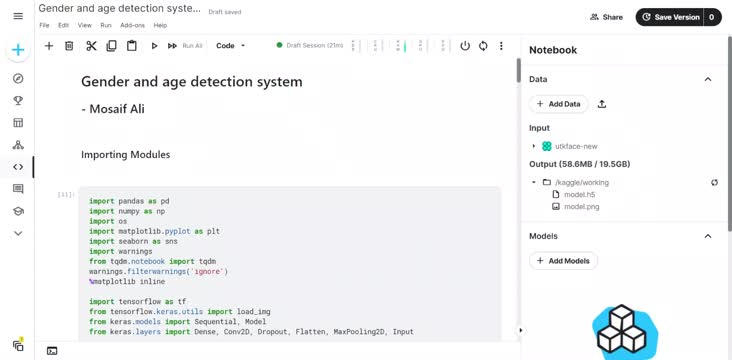Collapse the Models section
The width and height of the screenshot is (732, 360).
point(708,236)
